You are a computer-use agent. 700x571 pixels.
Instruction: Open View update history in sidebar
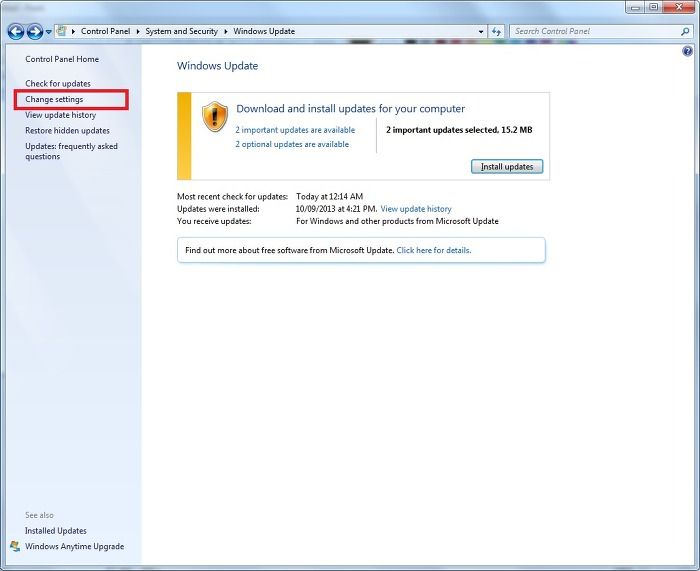(61, 115)
